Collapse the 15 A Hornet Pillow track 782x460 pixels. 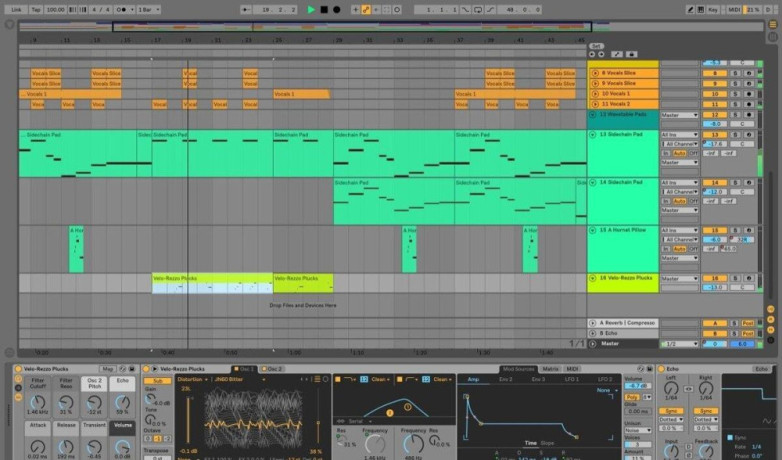pyautogui.click(x=592, y=230)
